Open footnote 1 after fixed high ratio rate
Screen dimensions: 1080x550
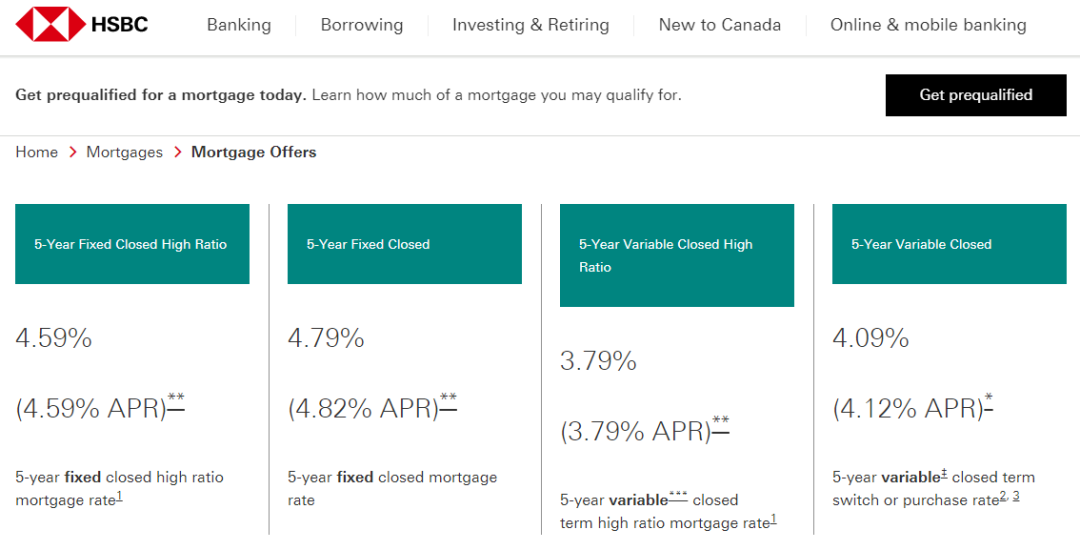[x=119, y=496]
